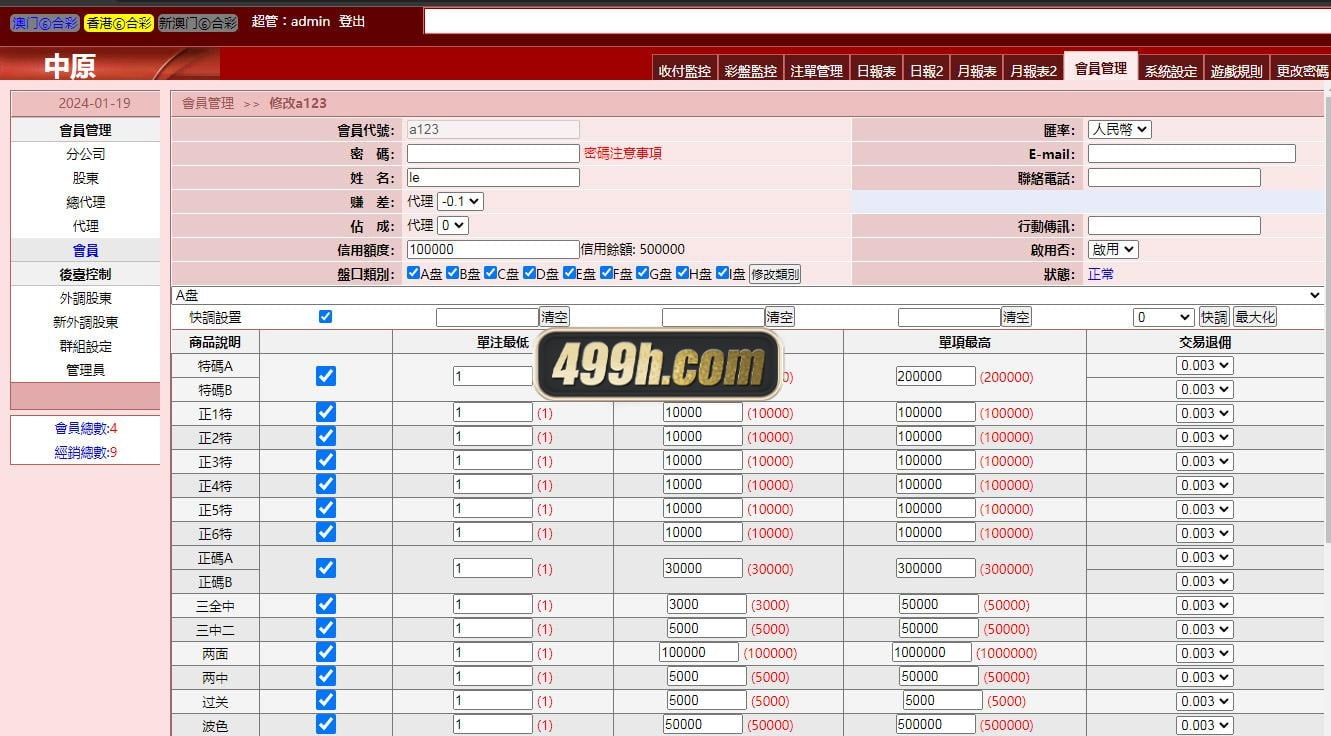The height and width of the screenshot is (736, 1331).
Task: Uncheck the 过关 row checkbox
Action: (x=326, y=700)
